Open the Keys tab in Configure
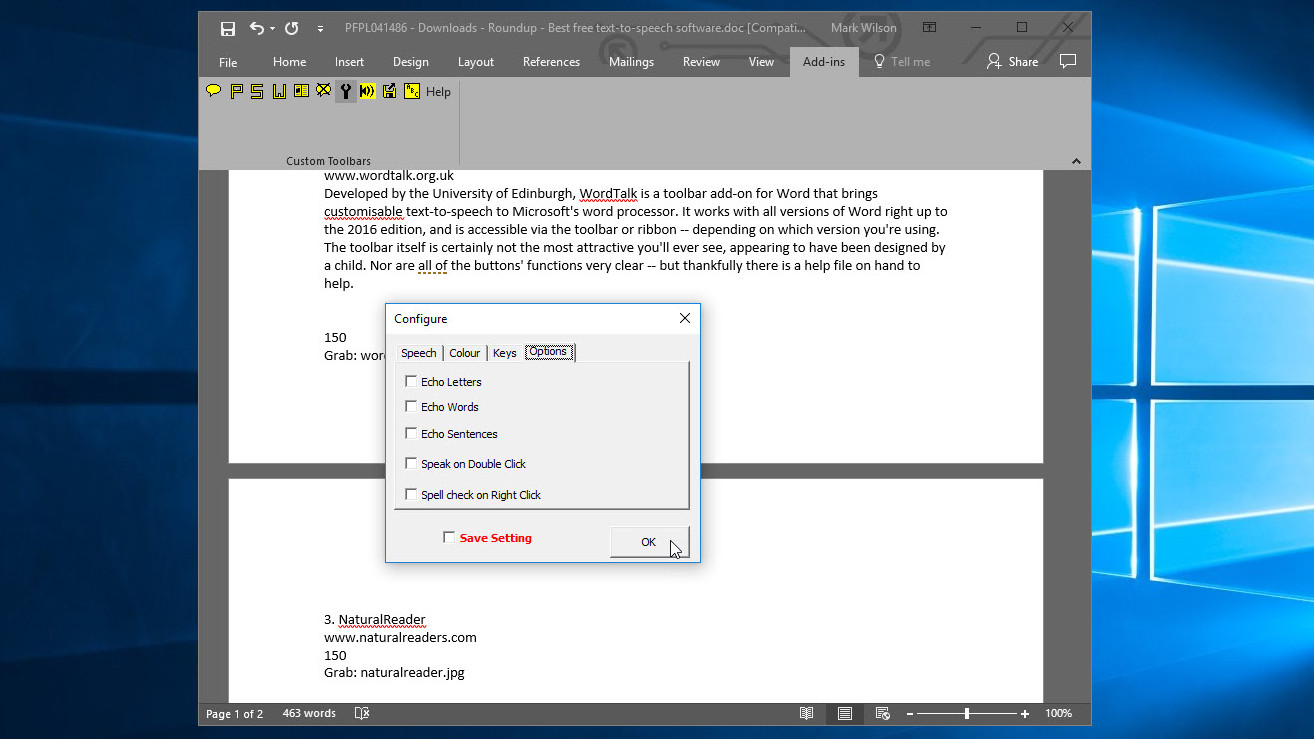The height and width of the screenshot is (739, 1314). [505, 353]
